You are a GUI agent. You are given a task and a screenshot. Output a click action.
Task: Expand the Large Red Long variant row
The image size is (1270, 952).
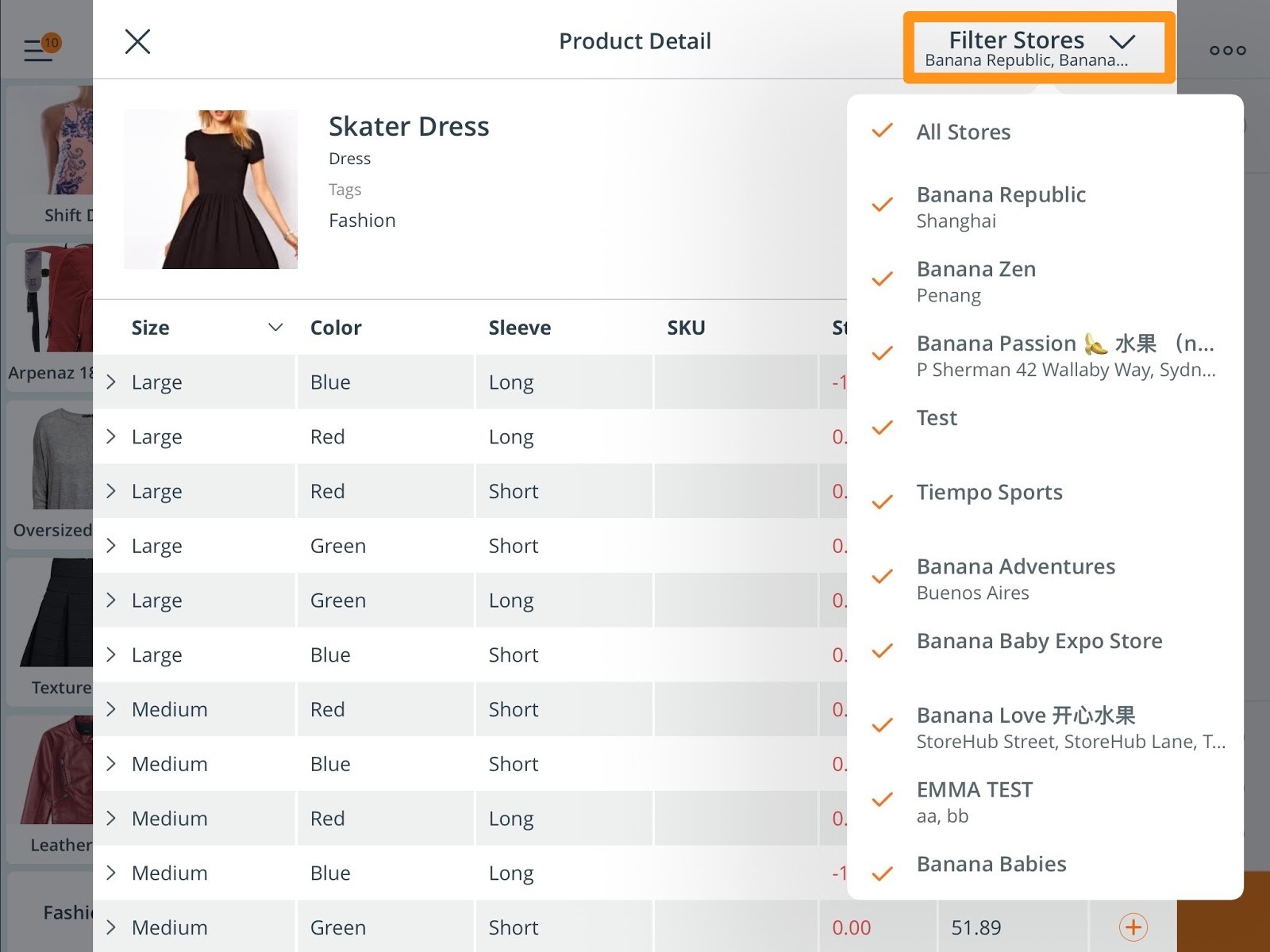(111, 436)
